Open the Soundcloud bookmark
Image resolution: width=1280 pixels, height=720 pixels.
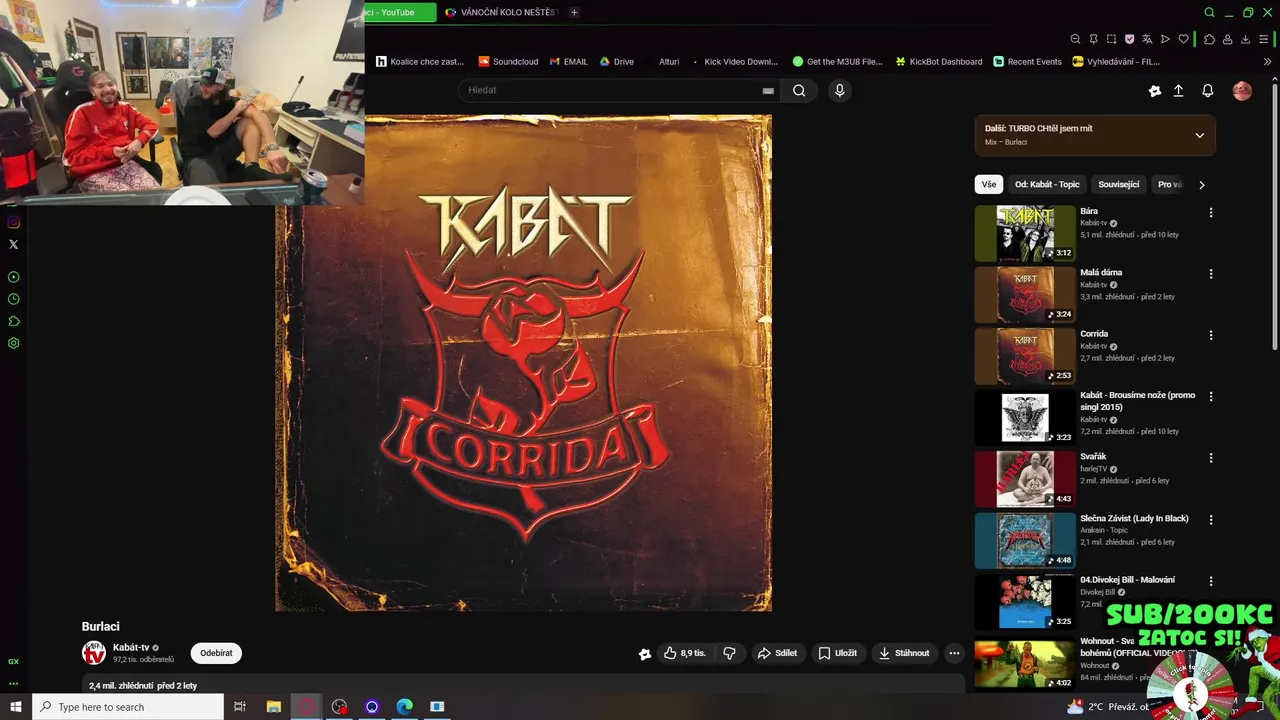click(508, 61)
